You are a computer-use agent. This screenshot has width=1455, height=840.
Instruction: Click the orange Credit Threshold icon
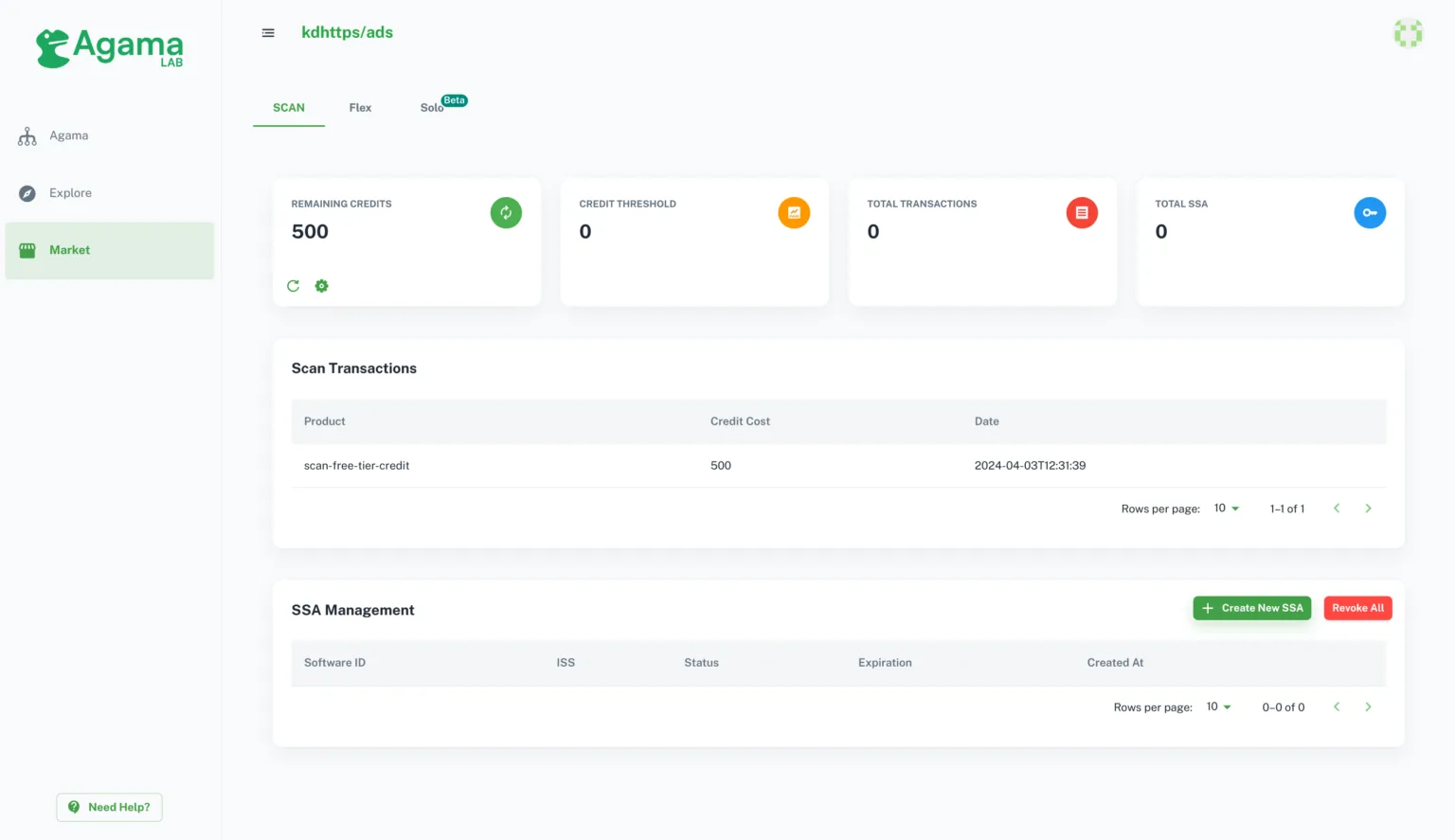point(794,213)
